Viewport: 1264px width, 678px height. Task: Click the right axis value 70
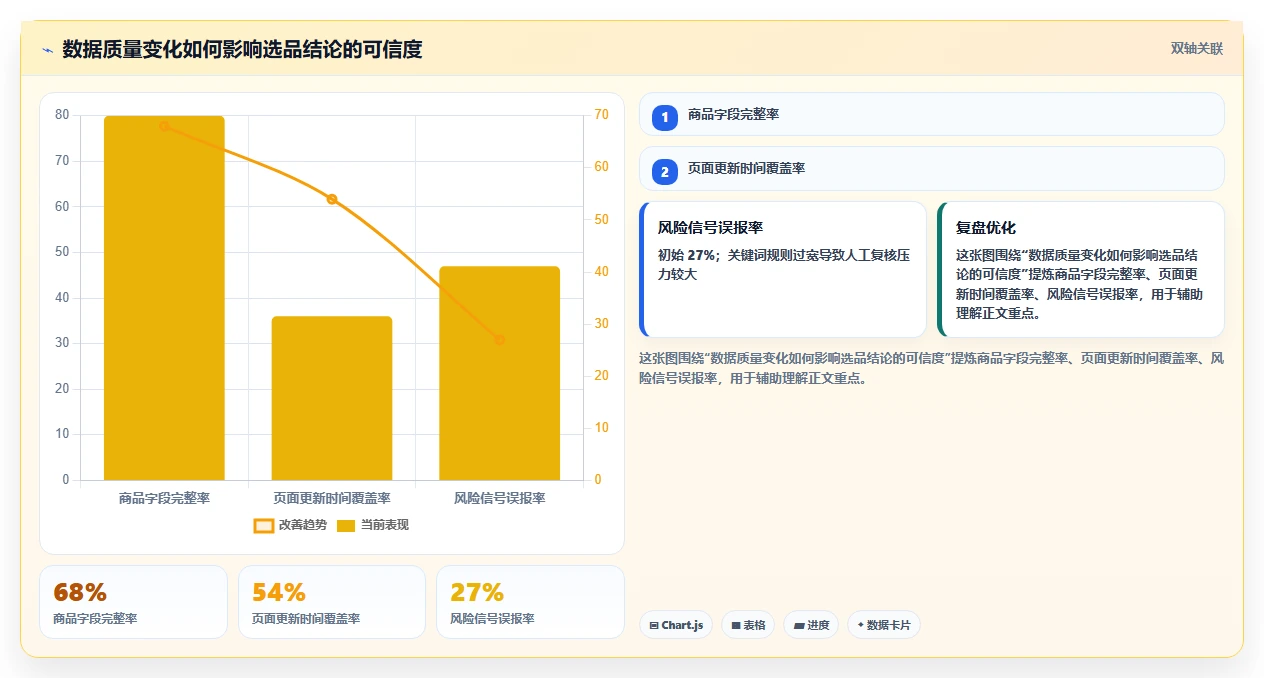coord(601,115)
